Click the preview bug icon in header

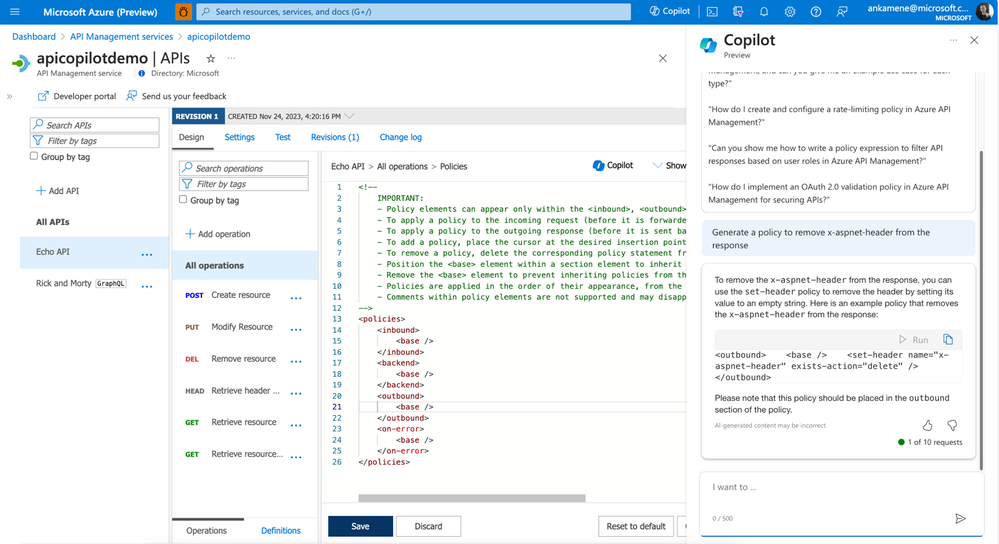tap(183, 11)
